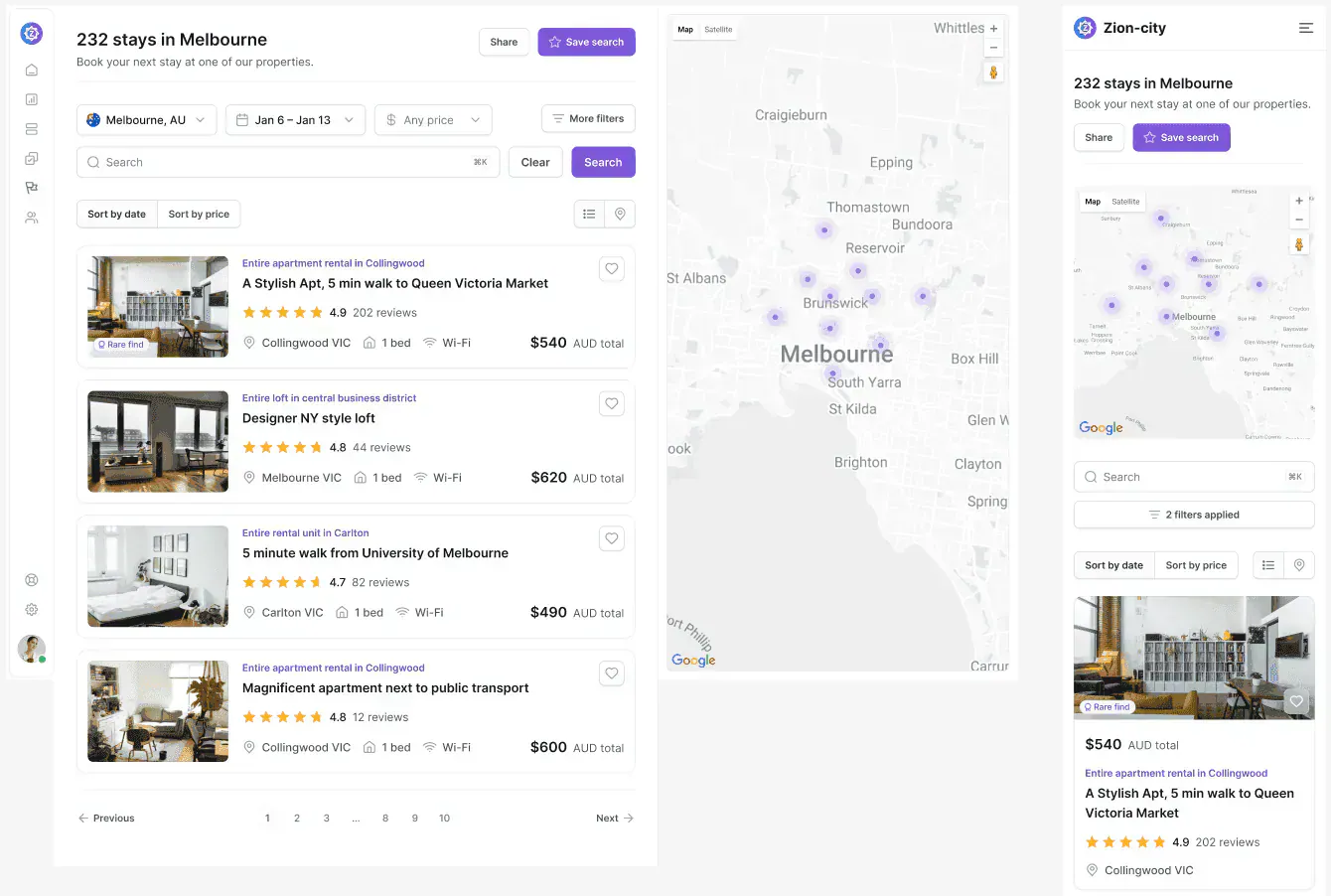Switch mobile map to Satellite
The width and height of the screenshot is (1331, 896).
tap(1125, 202)
